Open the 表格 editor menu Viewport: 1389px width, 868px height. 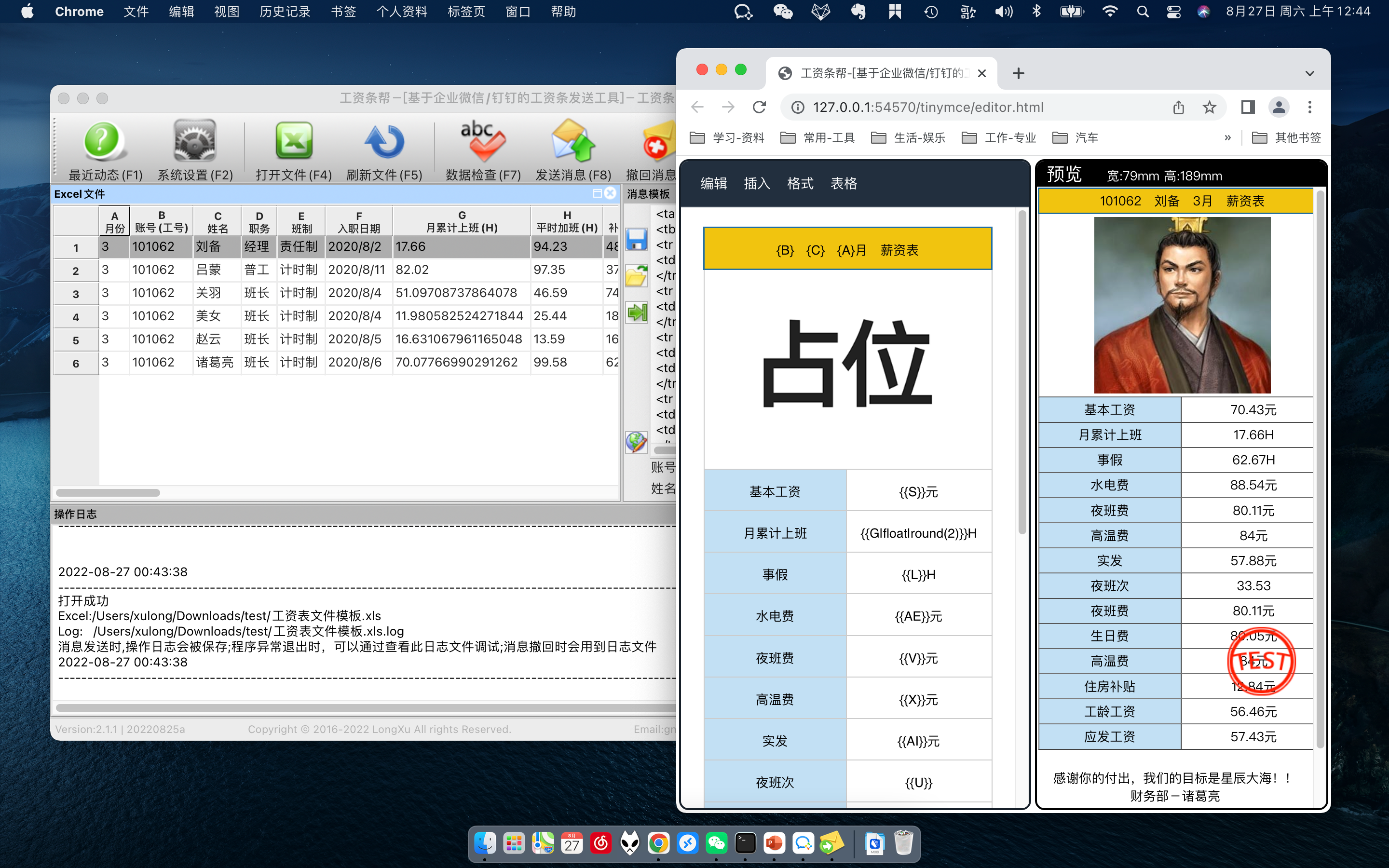pyautogui.click(x=843, y=183)
